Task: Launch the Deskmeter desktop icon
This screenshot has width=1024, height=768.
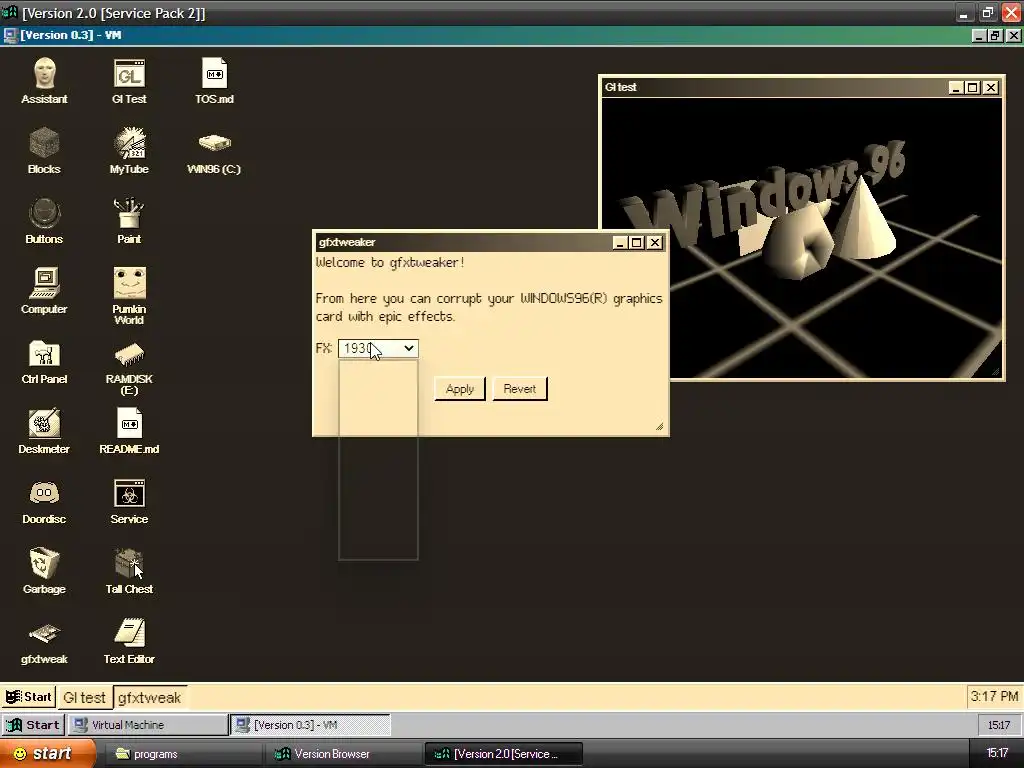Action: (44, 431)
